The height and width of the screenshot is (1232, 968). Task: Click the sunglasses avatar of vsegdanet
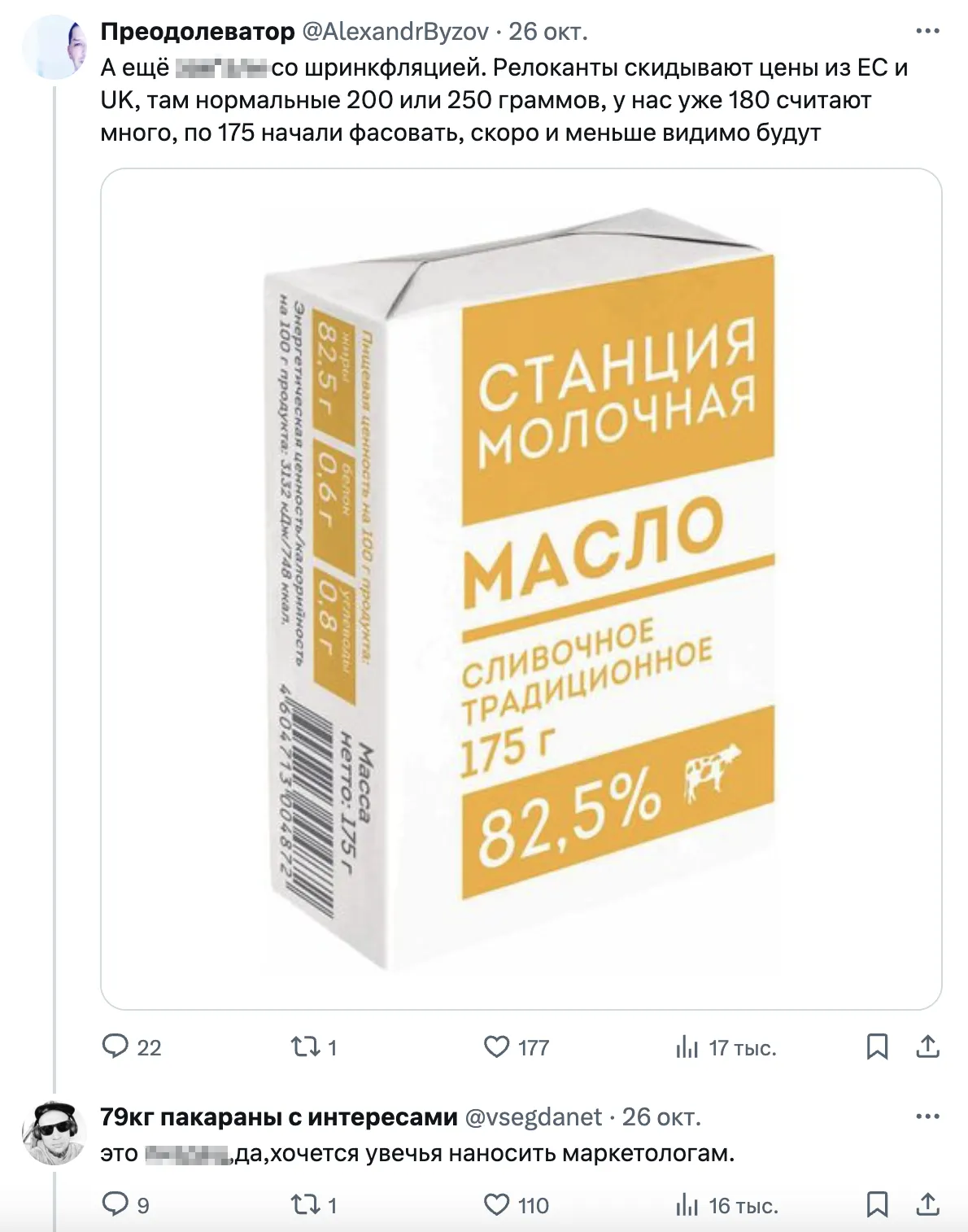coord(54,1133)
